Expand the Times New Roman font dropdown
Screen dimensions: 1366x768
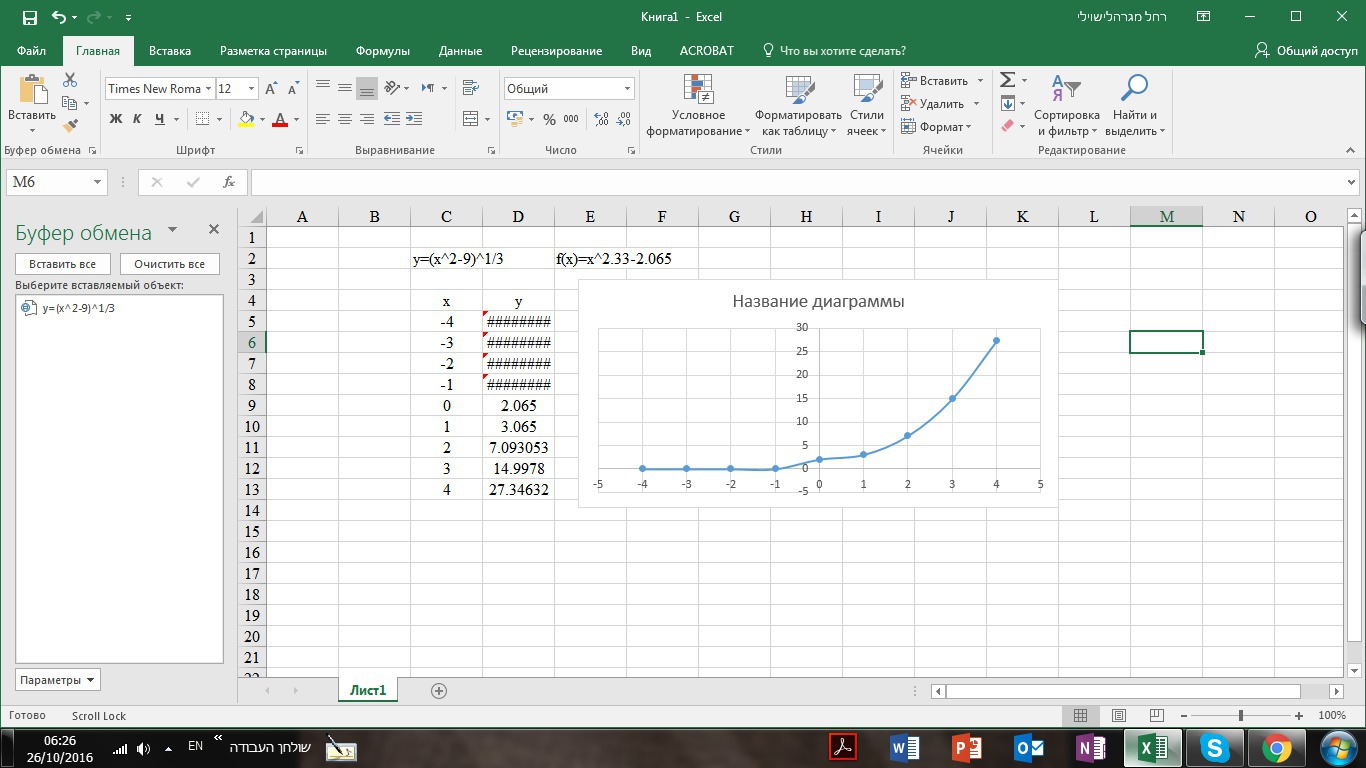(208, 89)
